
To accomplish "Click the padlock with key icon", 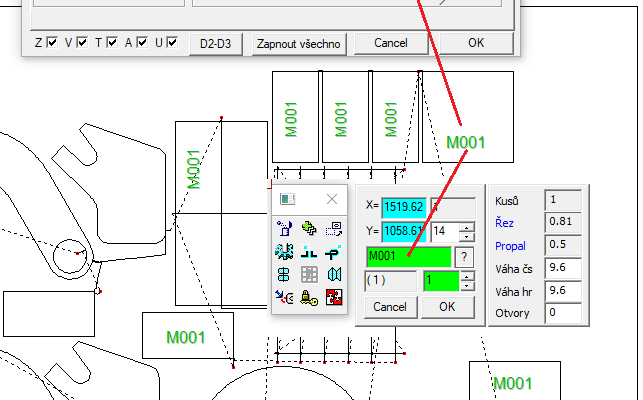I will click(310, 297).
